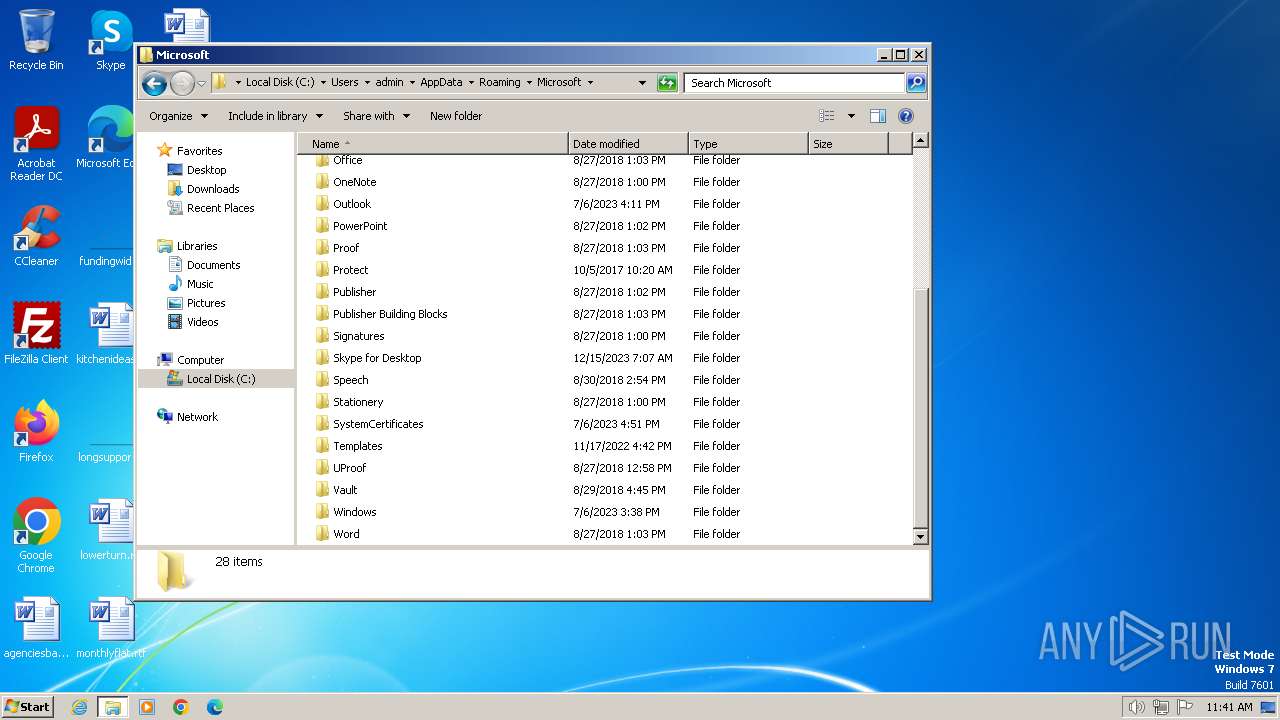This screenshot has width=1280, height=720.
Task: Select Computer in the navigation pane
Action: point(200,360)
